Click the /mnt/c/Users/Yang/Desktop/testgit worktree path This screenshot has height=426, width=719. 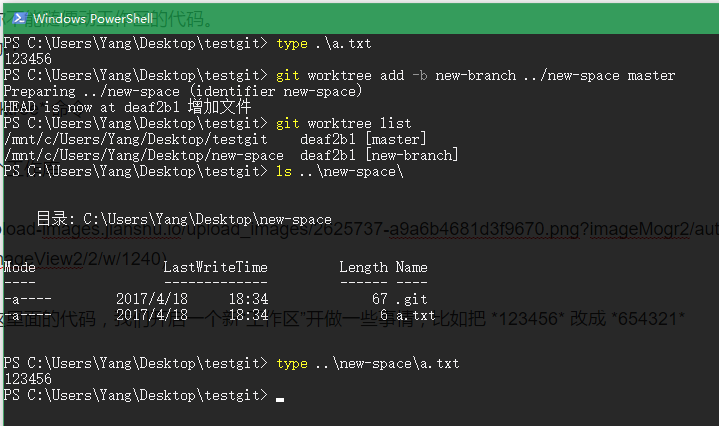click(136, 139)
